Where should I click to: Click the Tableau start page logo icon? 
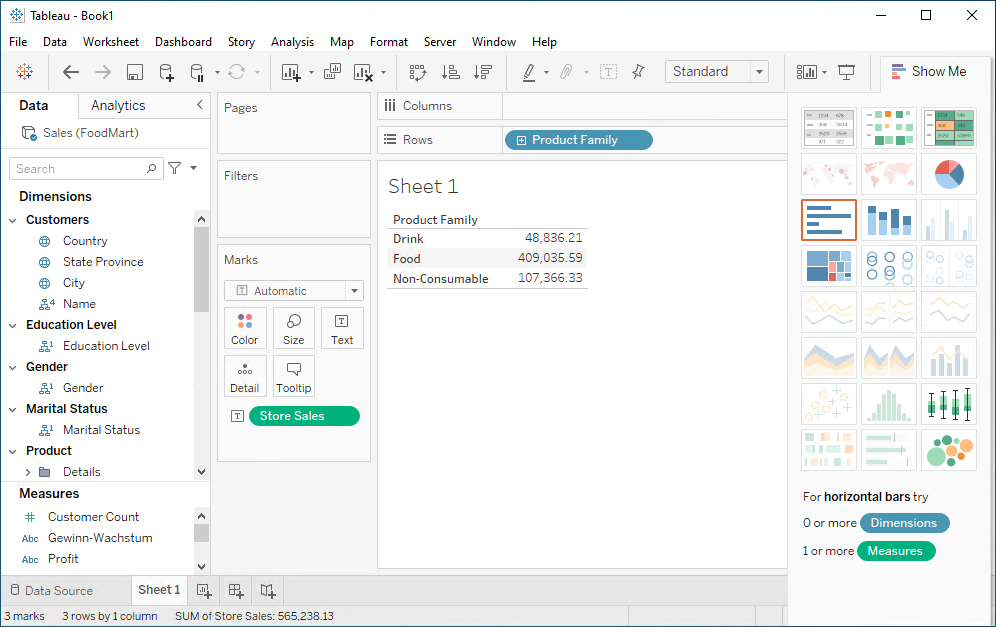click(x=25, y=72)
